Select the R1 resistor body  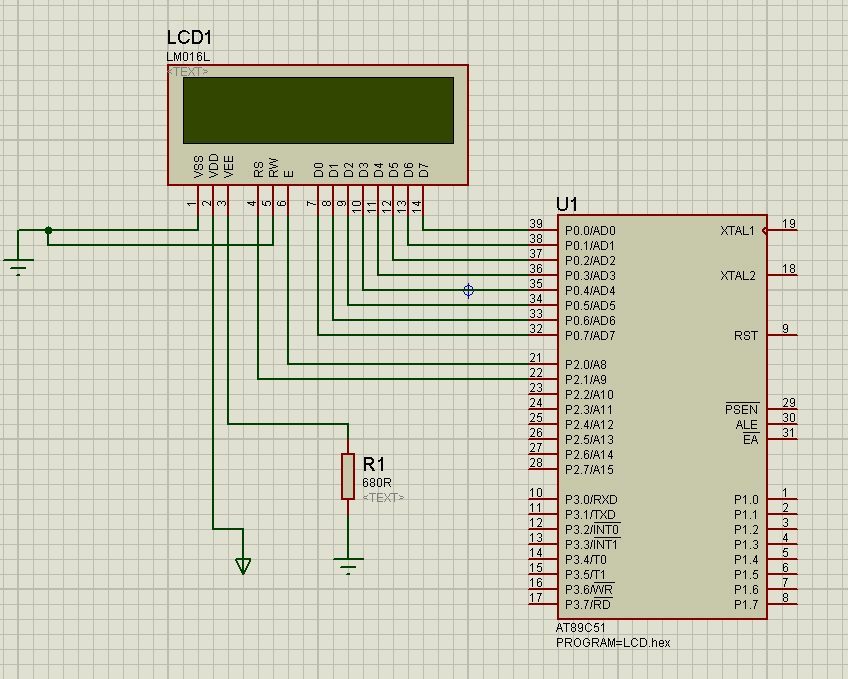pyautogui.click(x=348, y=476)
